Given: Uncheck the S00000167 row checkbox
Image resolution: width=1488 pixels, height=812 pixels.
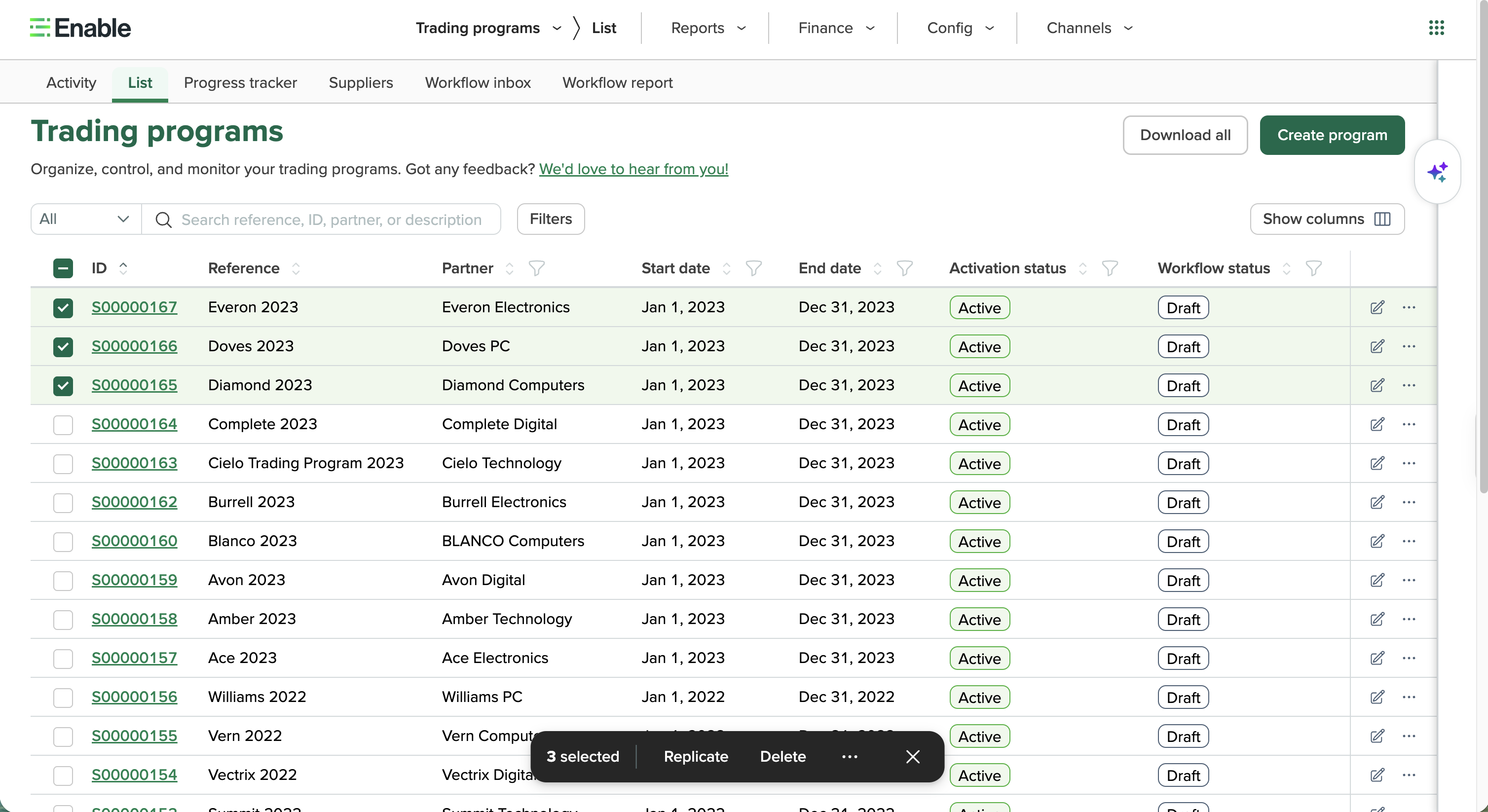Looking at the screenshot, I should (63, 308).
